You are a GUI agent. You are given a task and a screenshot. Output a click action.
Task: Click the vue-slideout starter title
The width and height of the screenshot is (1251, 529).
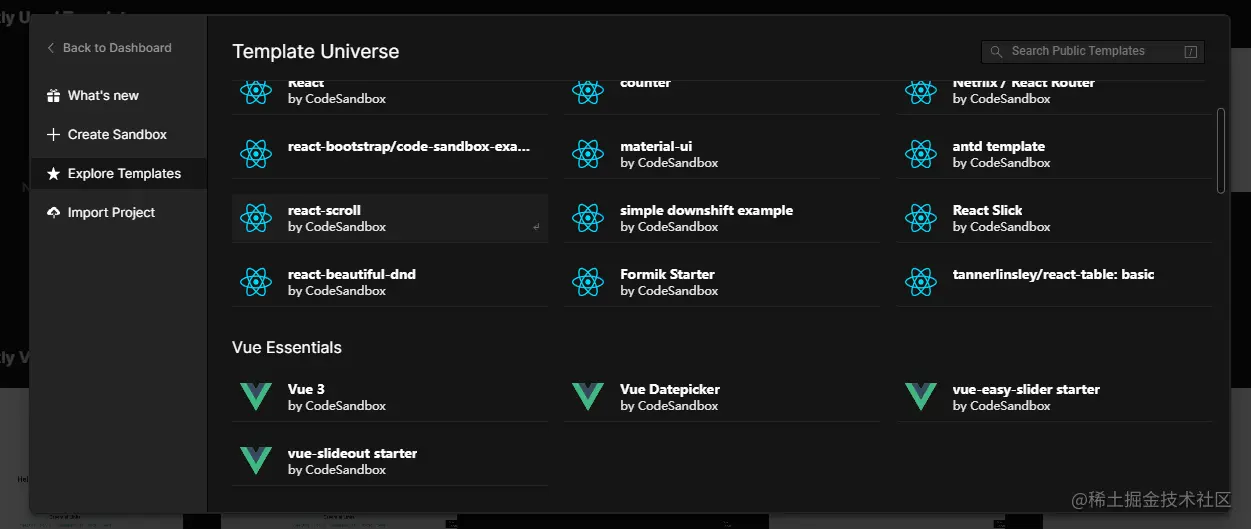352,453
